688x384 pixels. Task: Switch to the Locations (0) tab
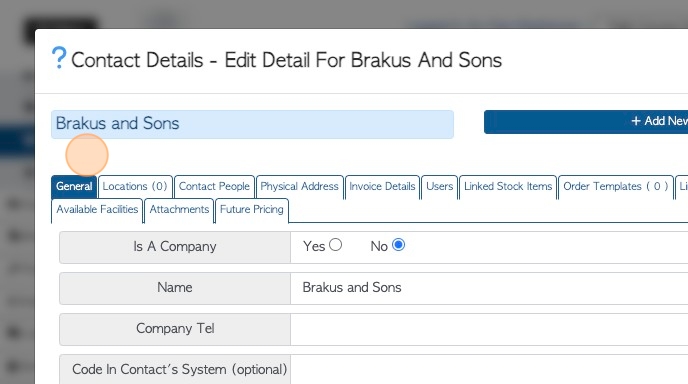click(x=135, y=187)
